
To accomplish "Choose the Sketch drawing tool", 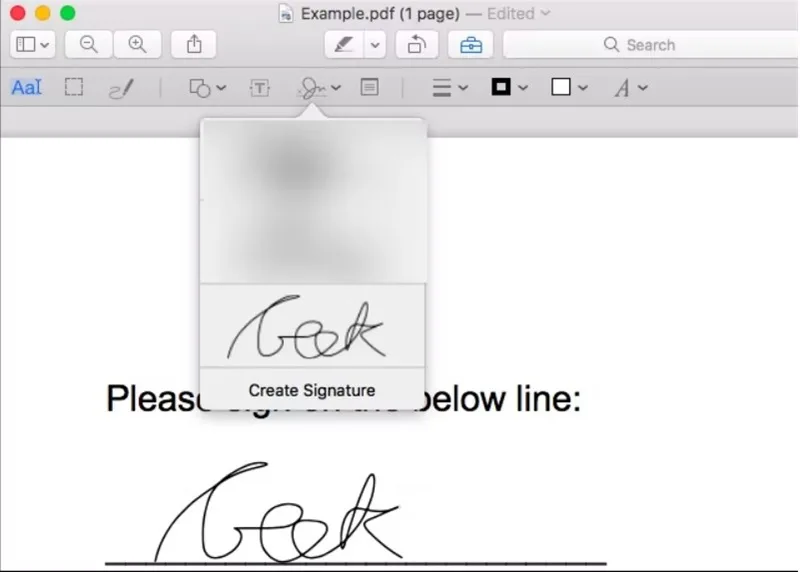I will [121, 88].
